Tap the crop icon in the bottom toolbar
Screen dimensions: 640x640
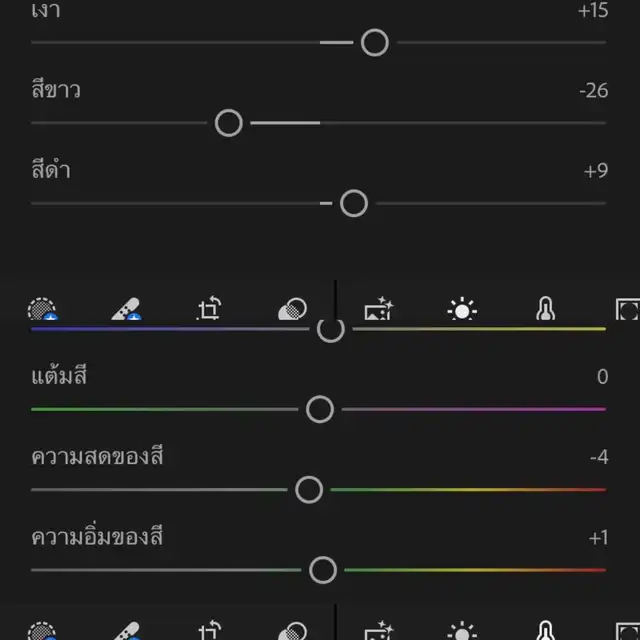(208, 631)
